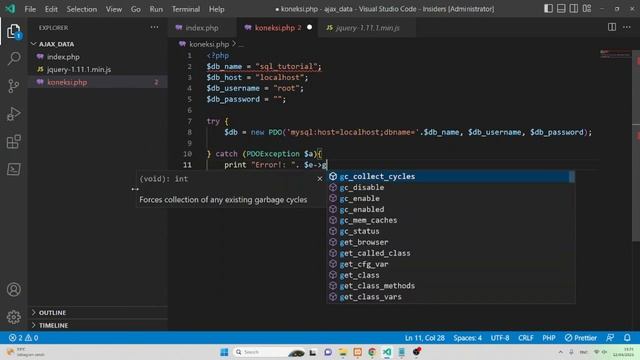Open the Accounts menu icon
This screenshot has width=640, height=360.
point(13,289)
